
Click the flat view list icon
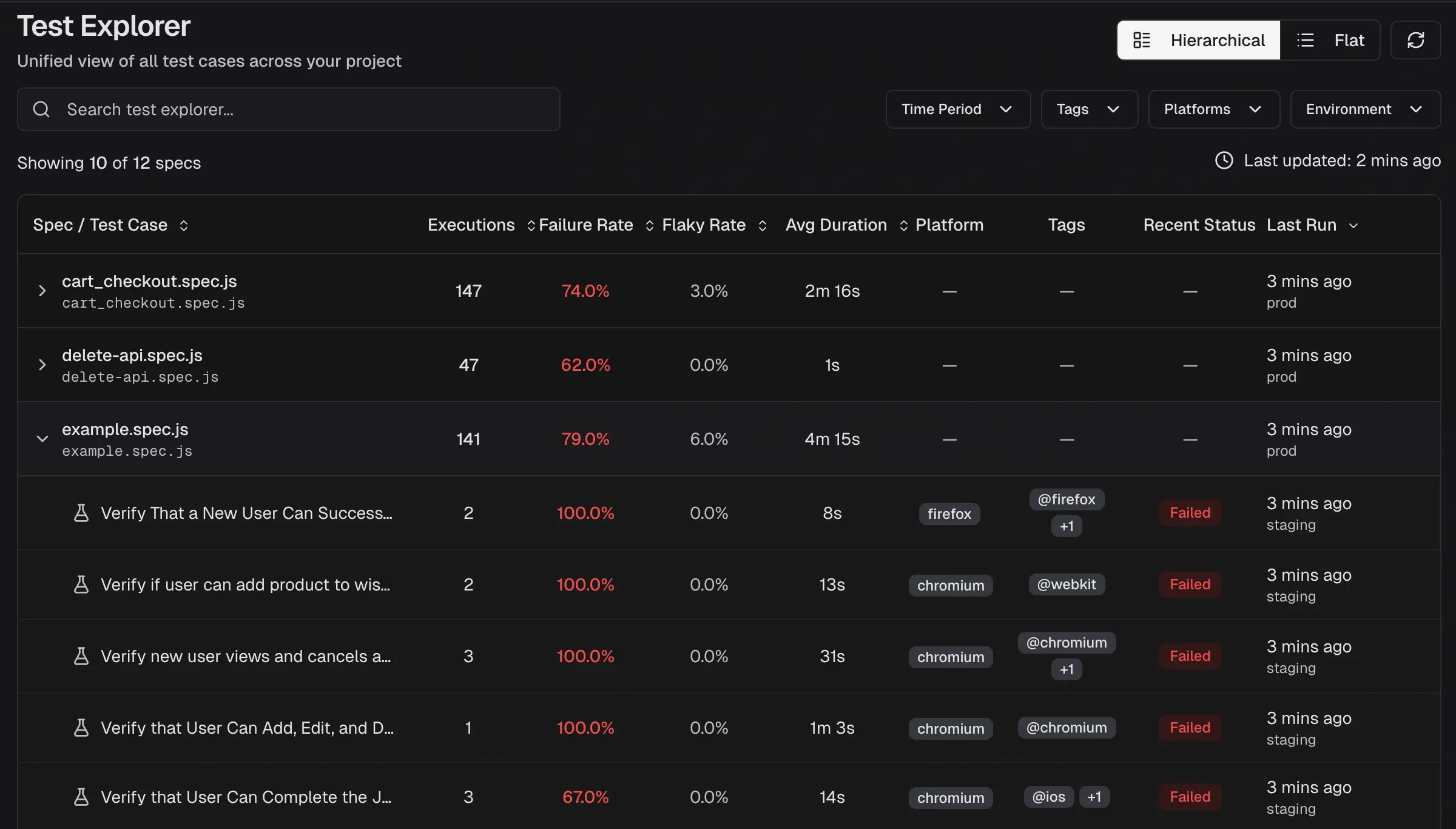point(1306,39)
